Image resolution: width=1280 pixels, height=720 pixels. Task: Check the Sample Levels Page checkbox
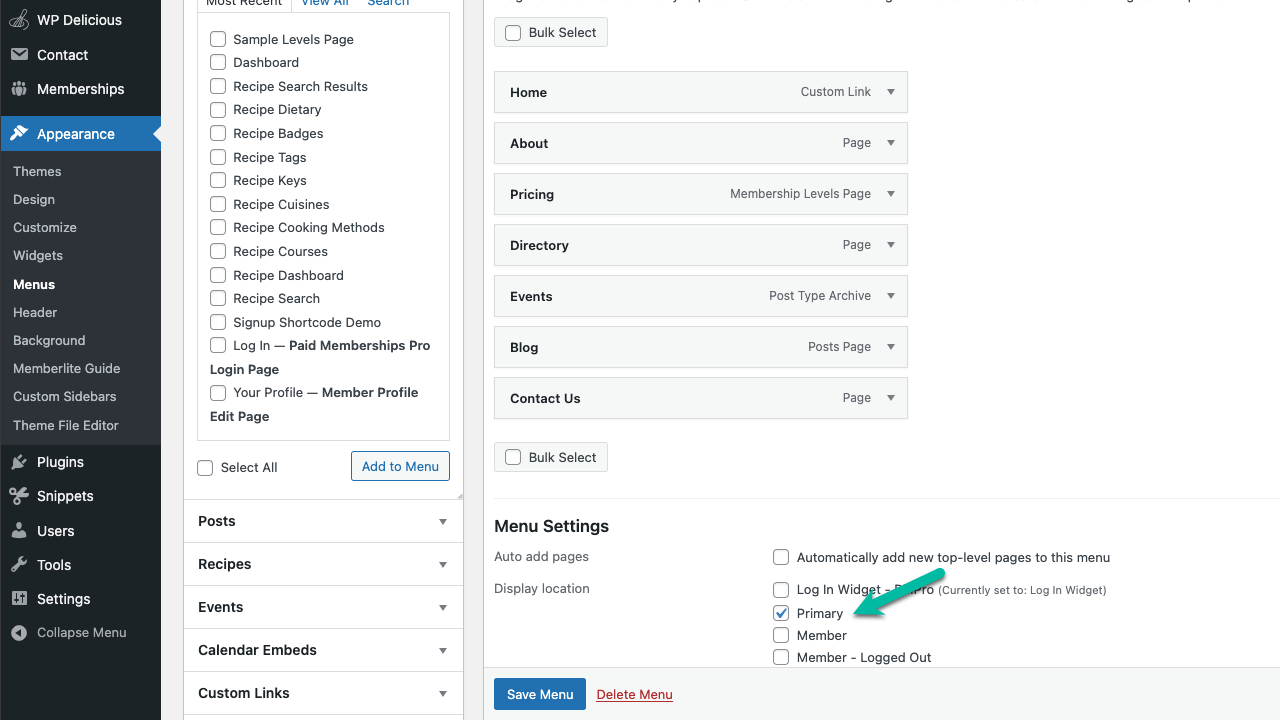[218, 39]
